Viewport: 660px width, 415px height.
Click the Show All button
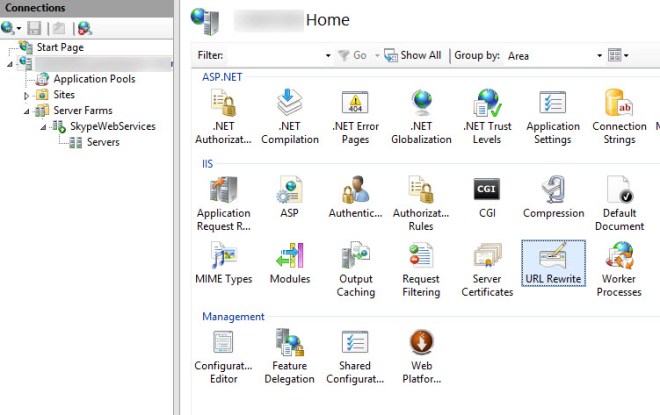413,56
